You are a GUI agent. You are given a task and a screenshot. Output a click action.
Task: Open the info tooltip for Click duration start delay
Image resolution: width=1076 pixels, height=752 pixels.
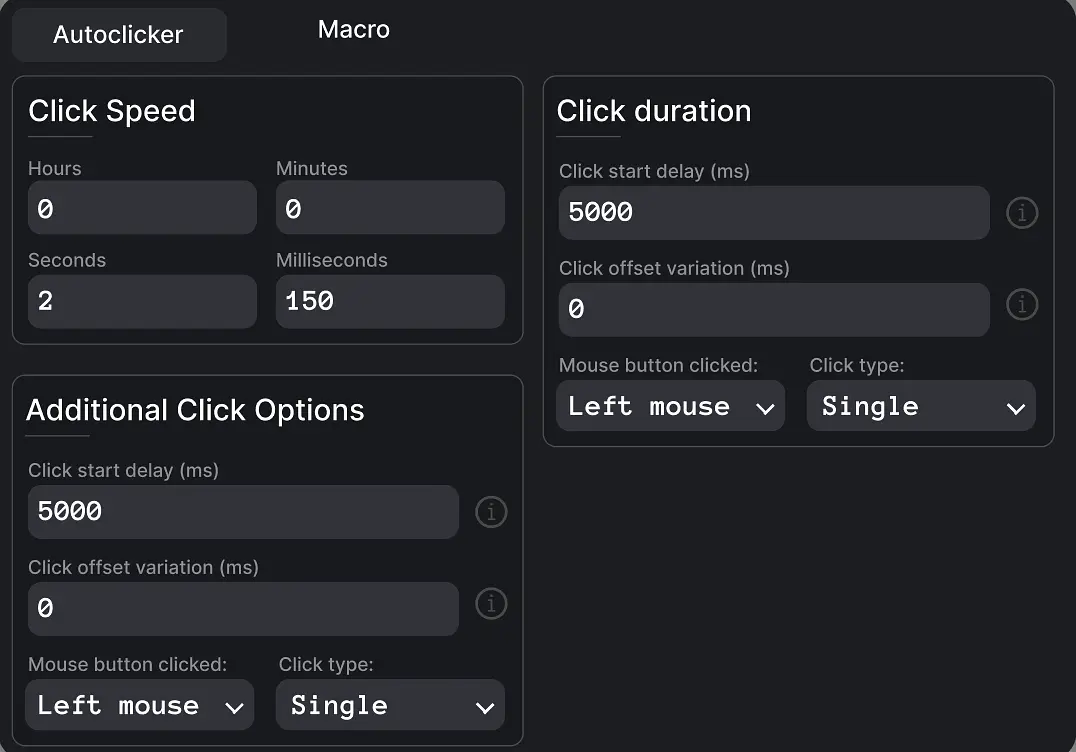1021,213
